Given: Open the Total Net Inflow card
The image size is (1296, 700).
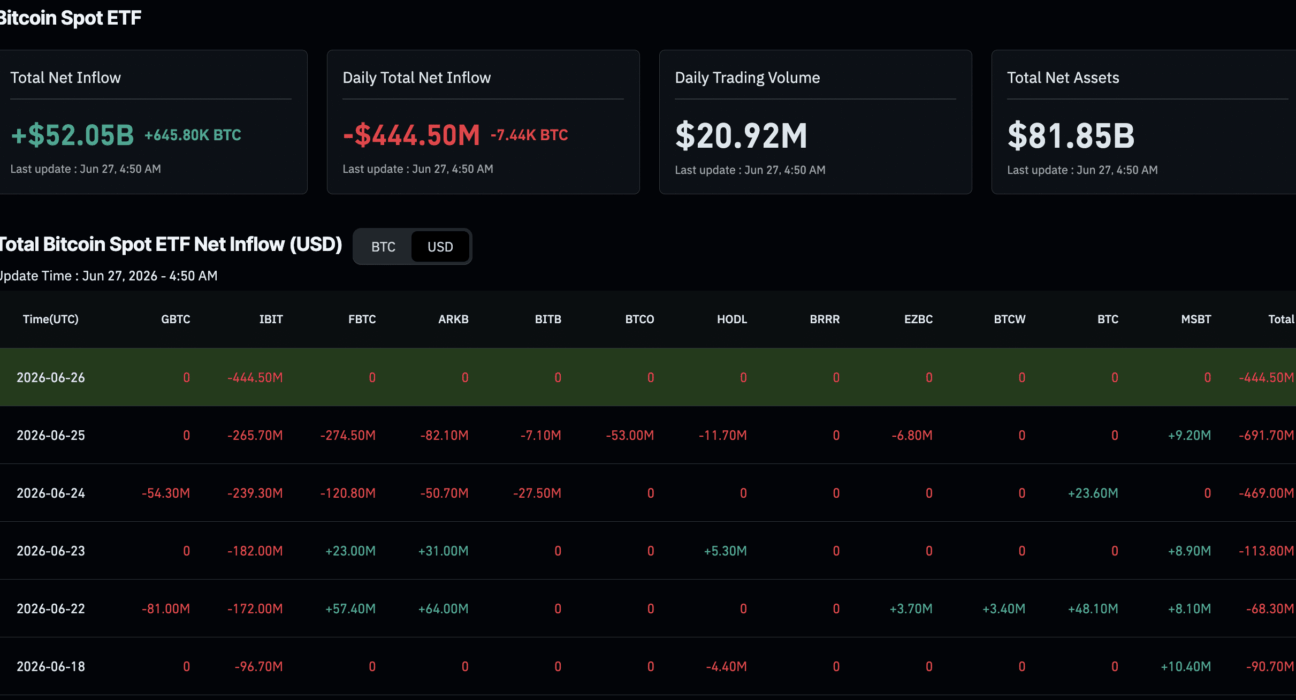Looking at the screenshot, I should pos(151,122).
